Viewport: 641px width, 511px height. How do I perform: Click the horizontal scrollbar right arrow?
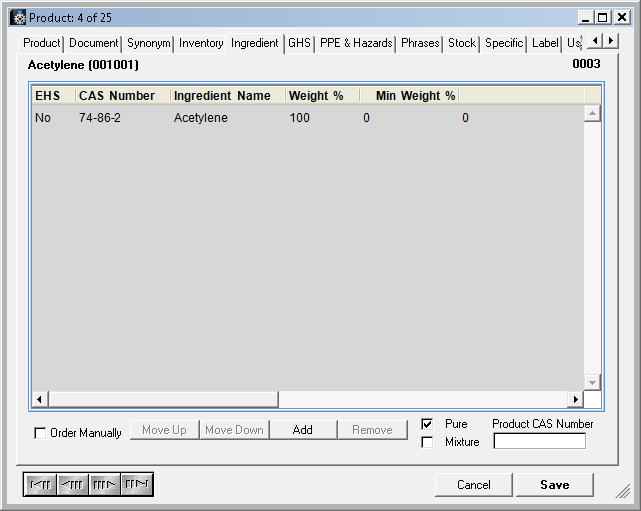575,400
